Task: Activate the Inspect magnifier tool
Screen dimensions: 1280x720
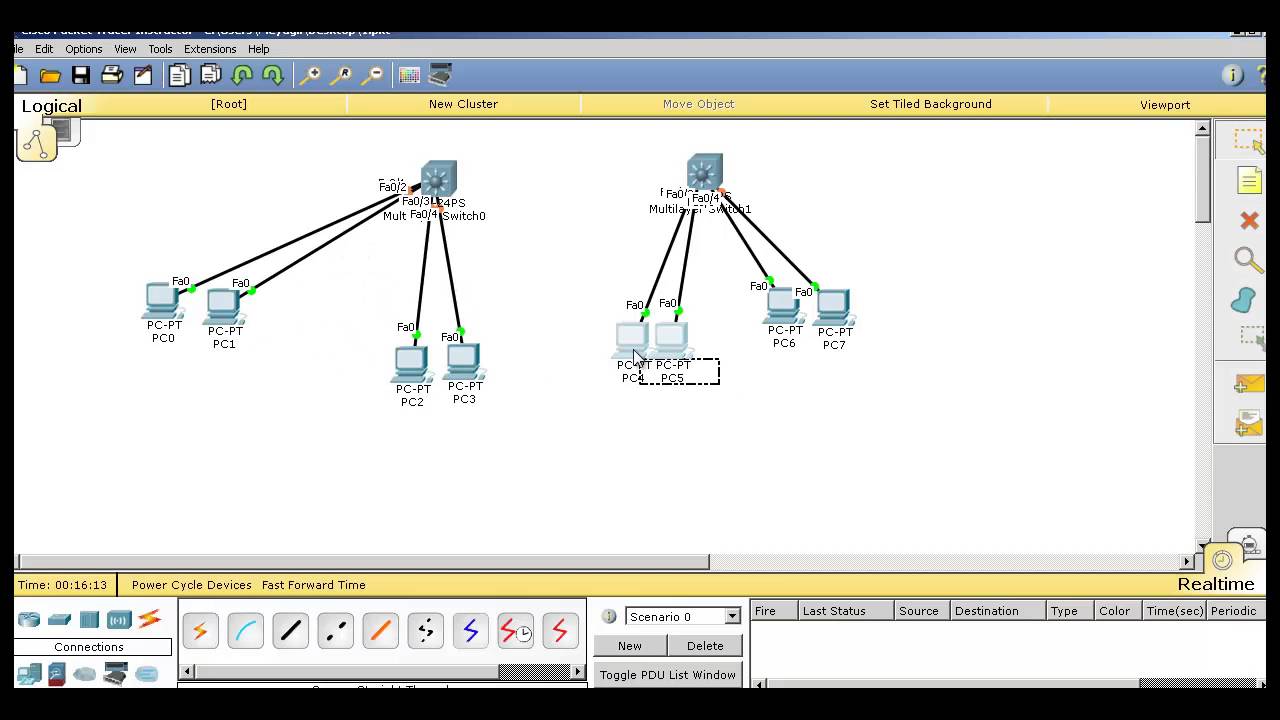Action: point(1248,260)
